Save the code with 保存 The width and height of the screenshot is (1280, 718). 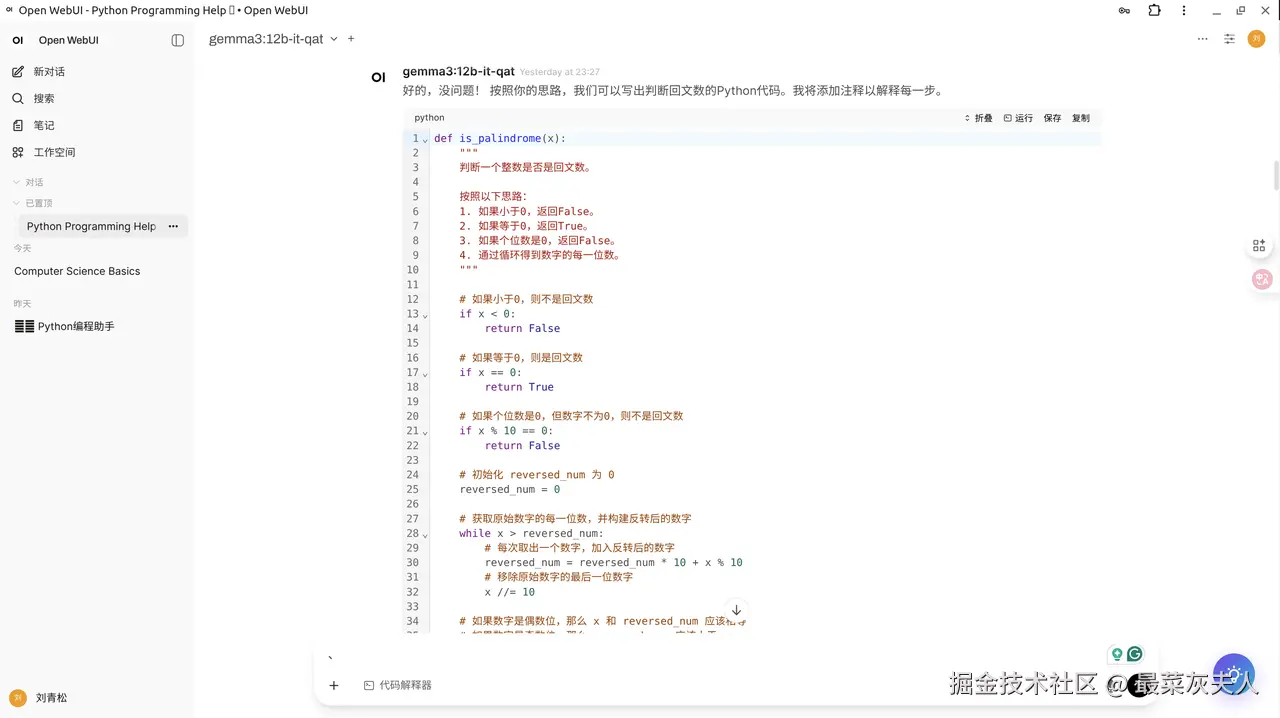(1053, 118)
